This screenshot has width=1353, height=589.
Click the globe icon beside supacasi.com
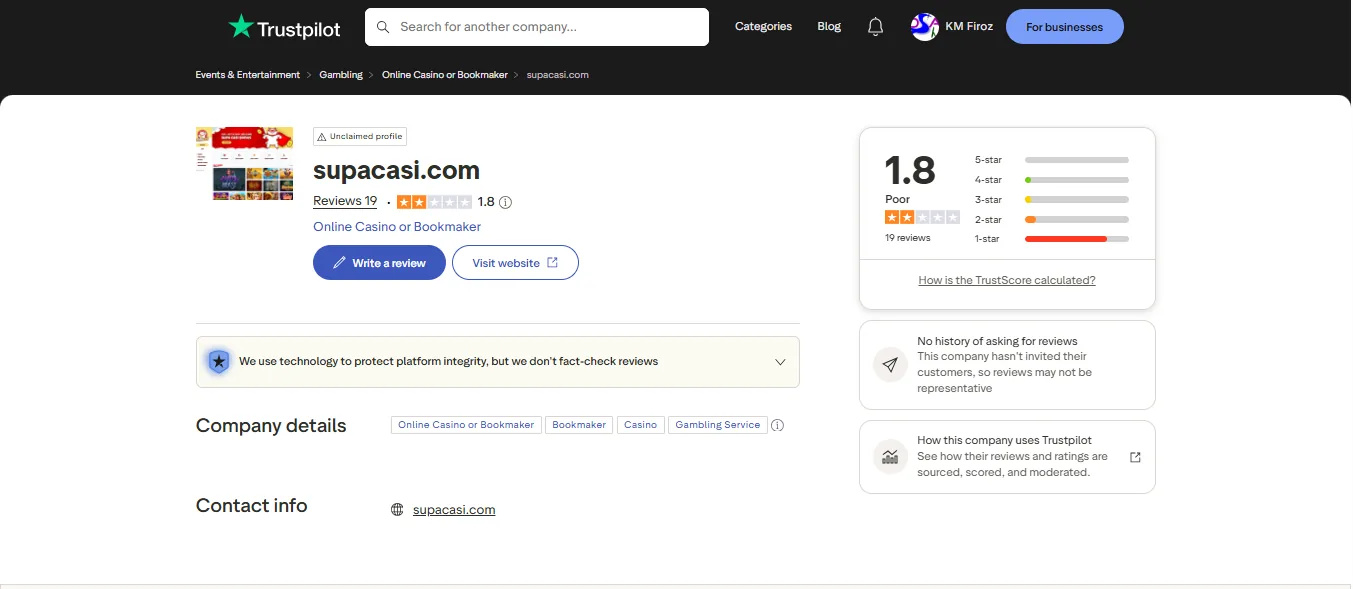(x=397, y=510)
